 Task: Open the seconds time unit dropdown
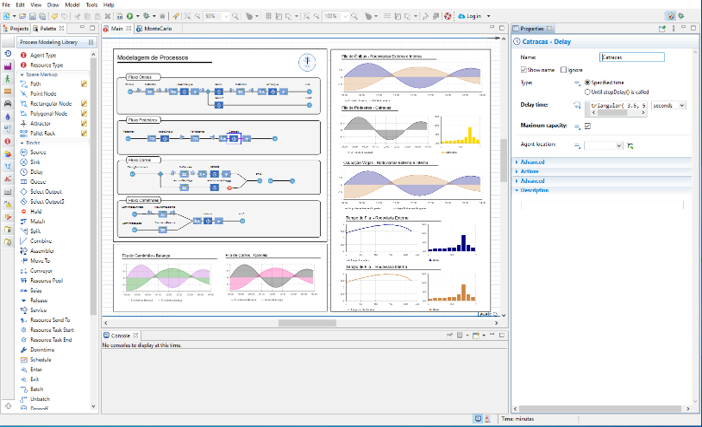(x=668, y=105)
